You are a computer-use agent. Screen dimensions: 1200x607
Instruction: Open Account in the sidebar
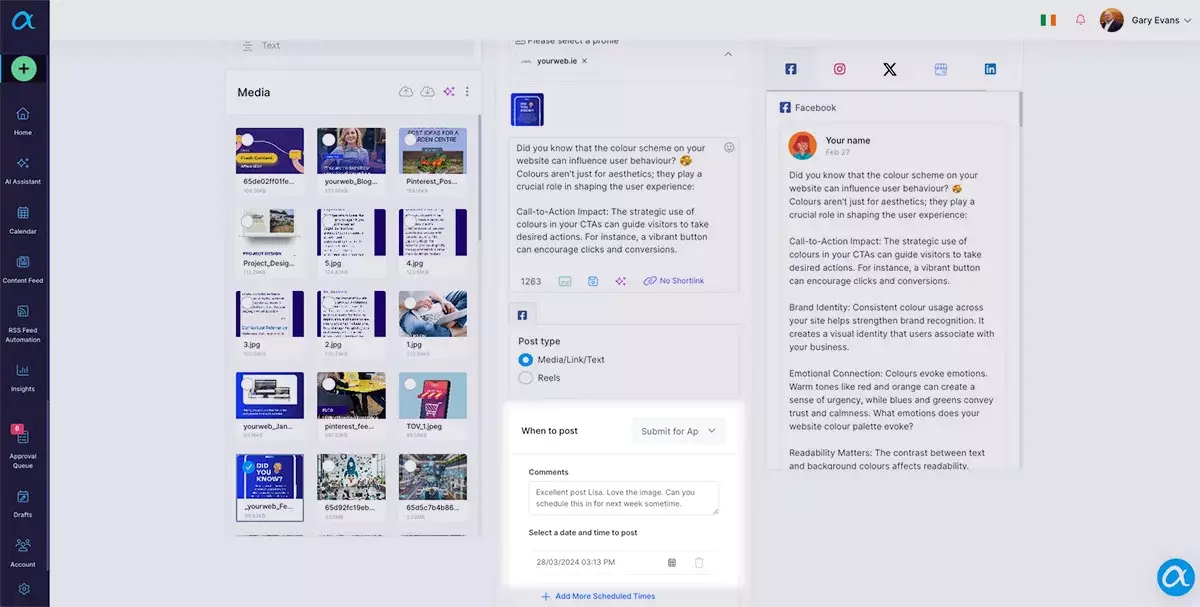(23, 552)
